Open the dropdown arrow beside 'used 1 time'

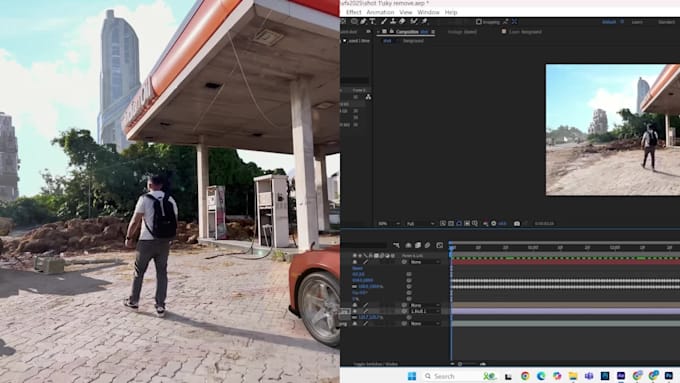(345, 41)
